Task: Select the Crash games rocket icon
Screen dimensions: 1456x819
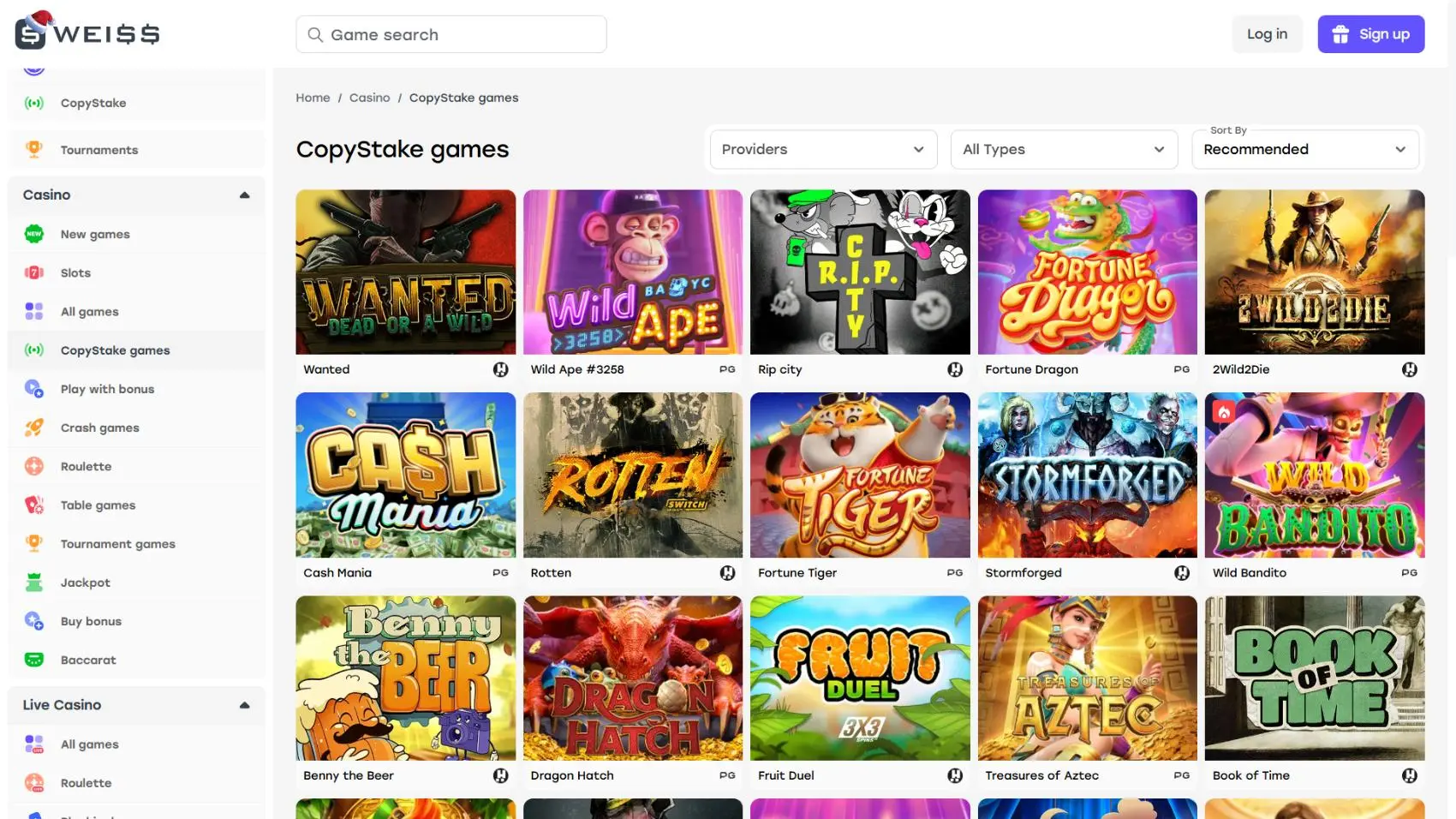Action: coord(34,427)
